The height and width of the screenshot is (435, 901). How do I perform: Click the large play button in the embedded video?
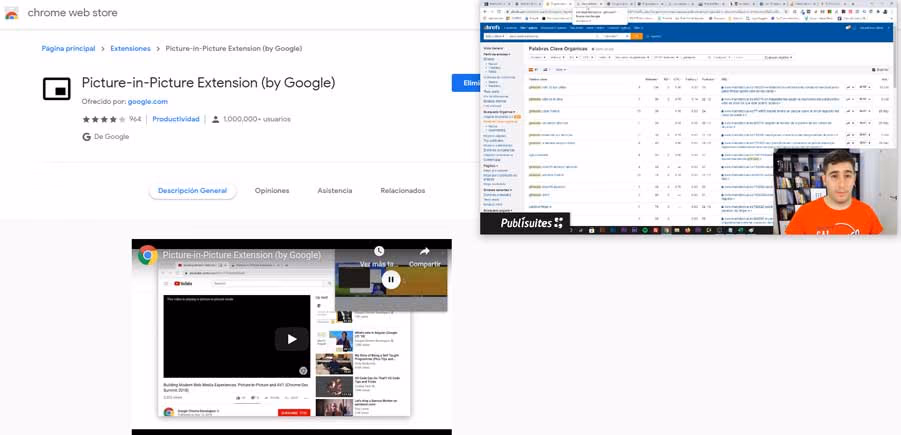(291, 339)
